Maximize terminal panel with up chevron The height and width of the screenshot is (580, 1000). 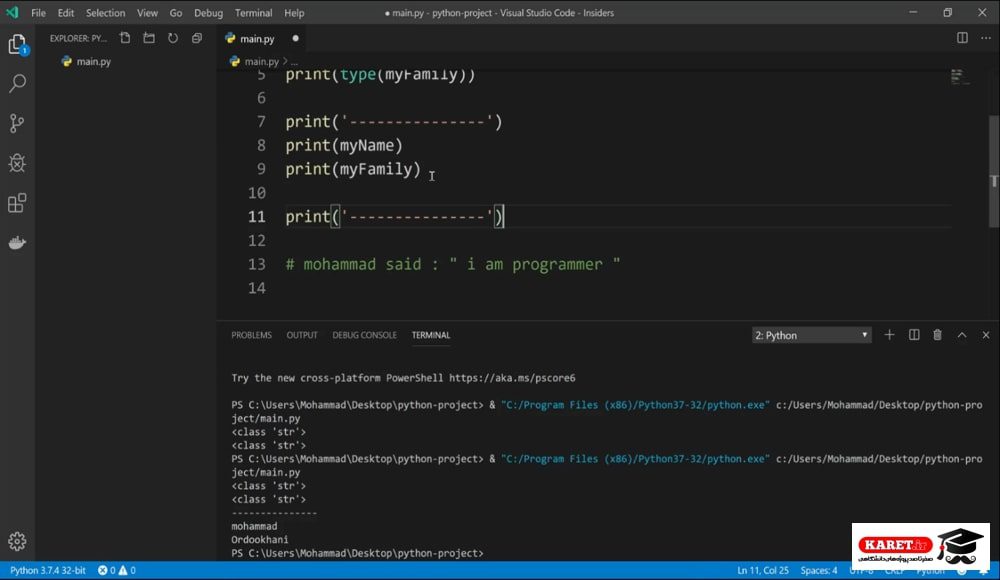[962, 335]
